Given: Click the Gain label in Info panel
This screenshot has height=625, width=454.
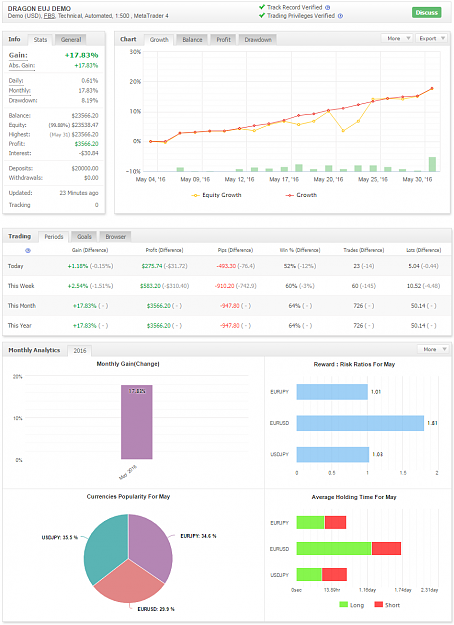Looking at the screenshot, I should (x=18, y=55).
